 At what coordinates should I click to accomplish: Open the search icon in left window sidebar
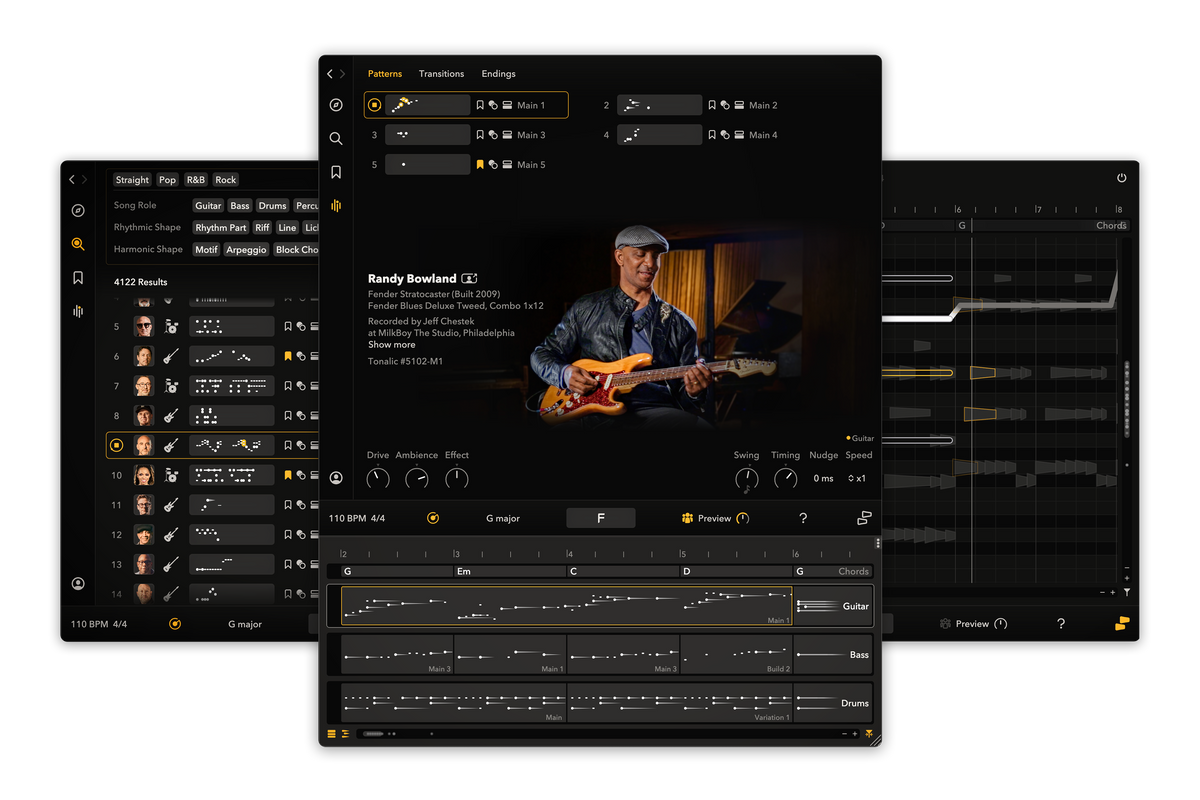[78, 244]
